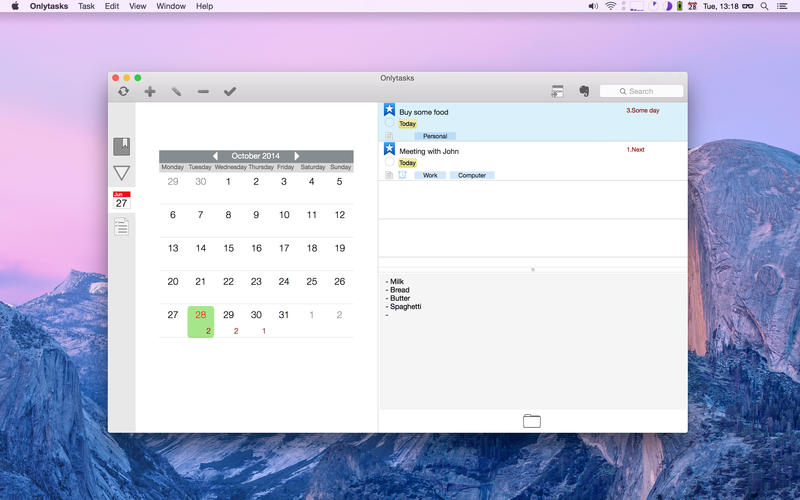
Task: Open the Window menu
Action: (171, 6)
